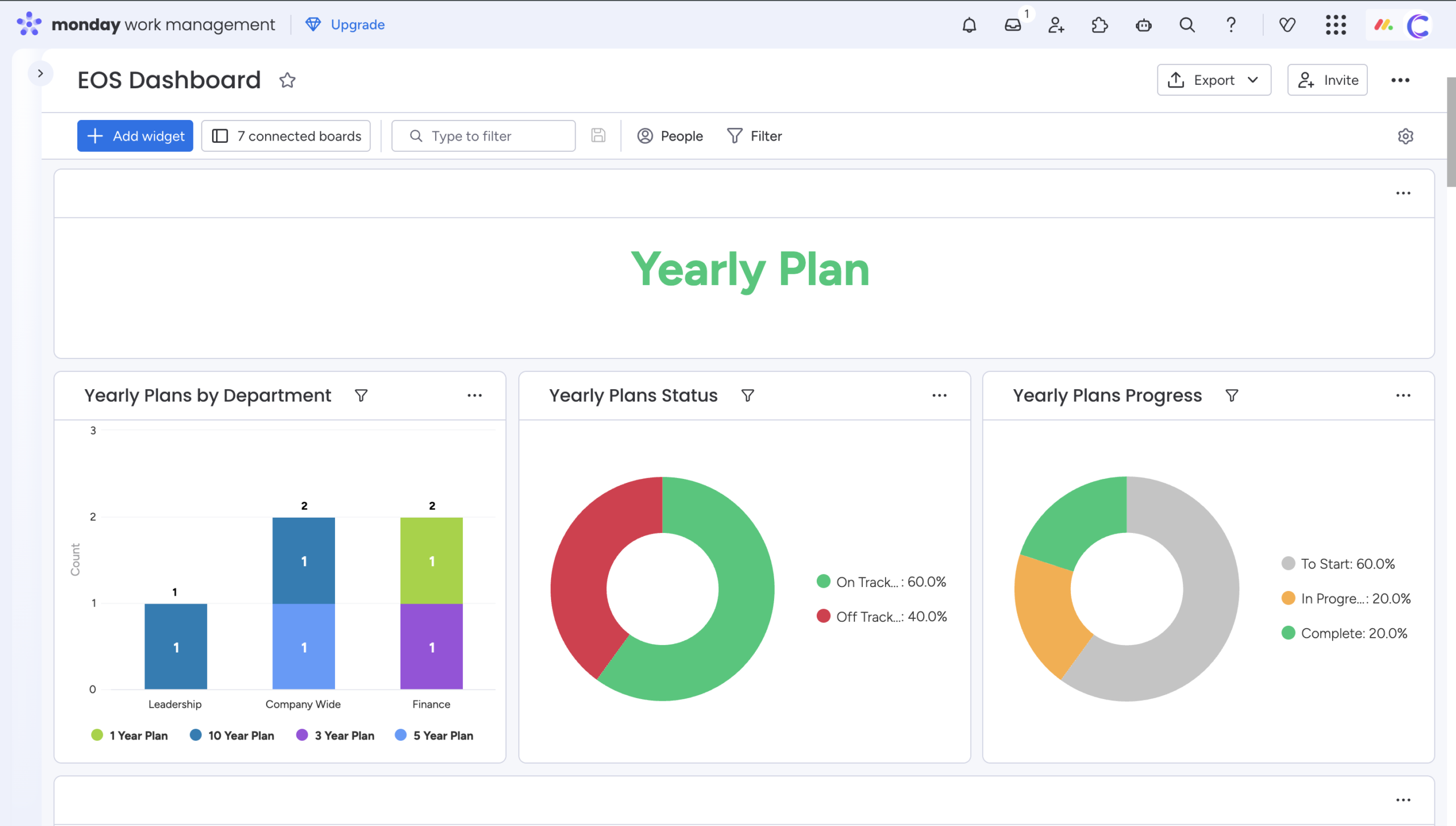
Task: Toggle Off Track legend entry
Action: (882, 617)
